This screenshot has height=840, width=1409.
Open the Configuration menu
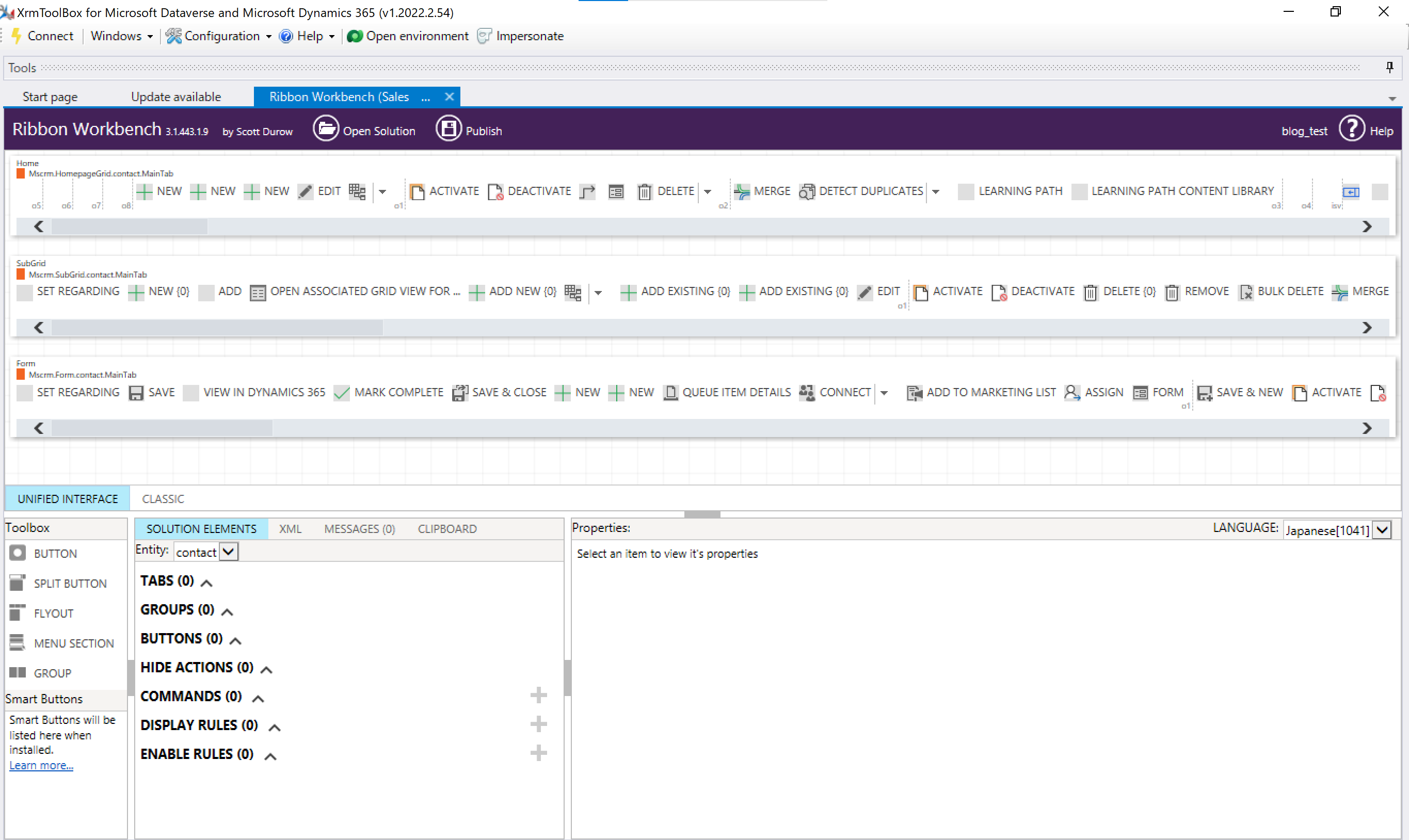click(219, 36)
